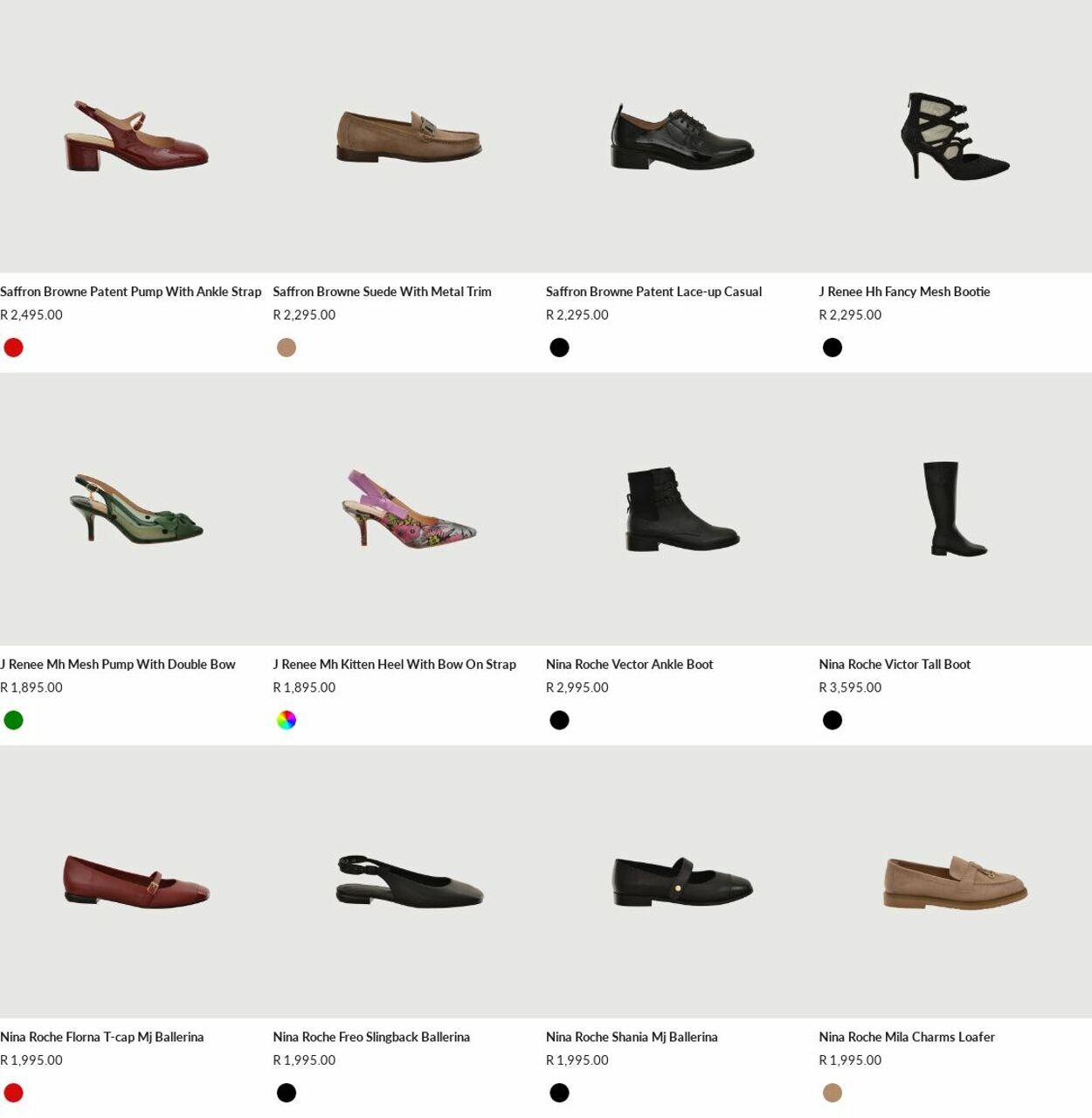
Task: View the green mesh slingback pump image
Action: click(x=136, y=509)
